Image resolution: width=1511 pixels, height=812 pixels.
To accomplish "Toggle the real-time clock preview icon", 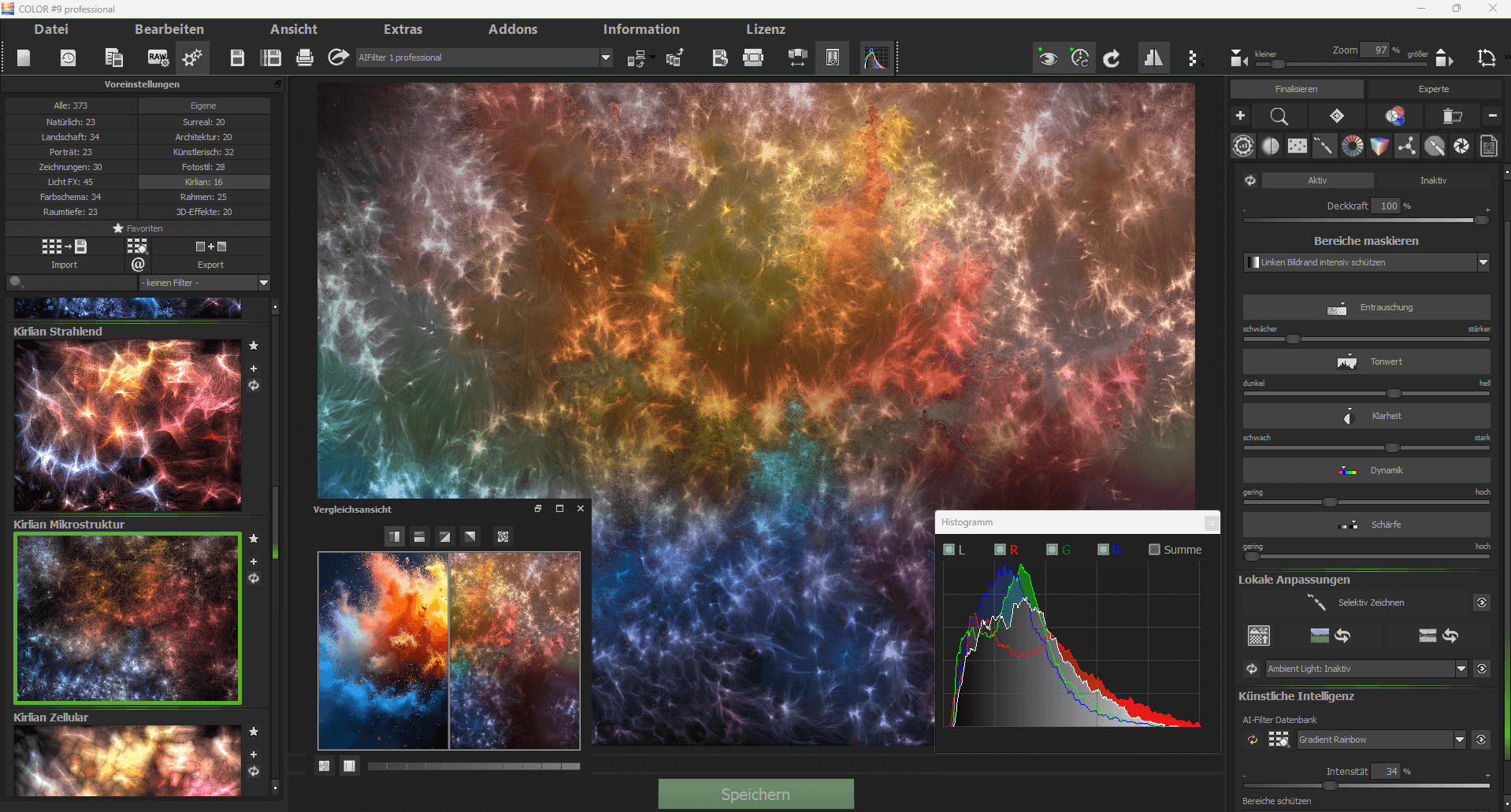I will click(1079, 58).
